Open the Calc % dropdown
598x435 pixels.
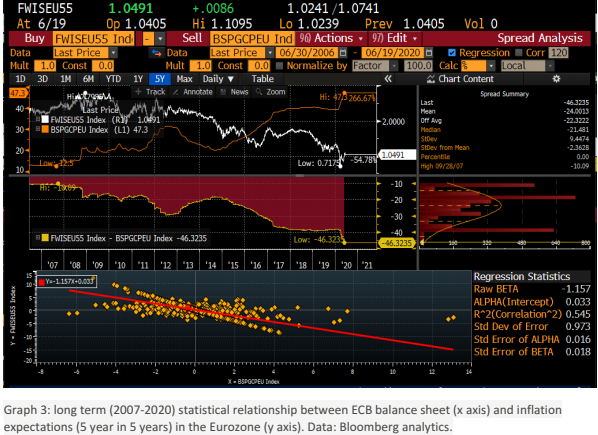(491, 66)
